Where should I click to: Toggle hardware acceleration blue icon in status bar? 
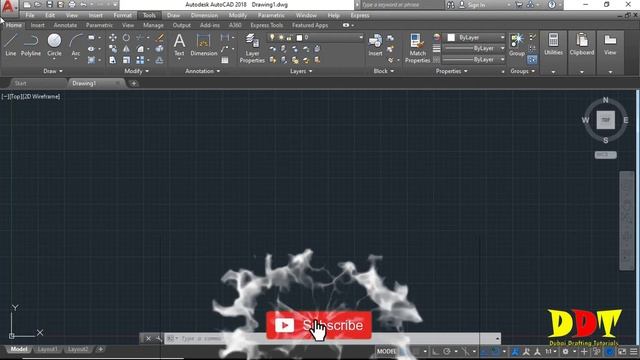tap(609, 351)
